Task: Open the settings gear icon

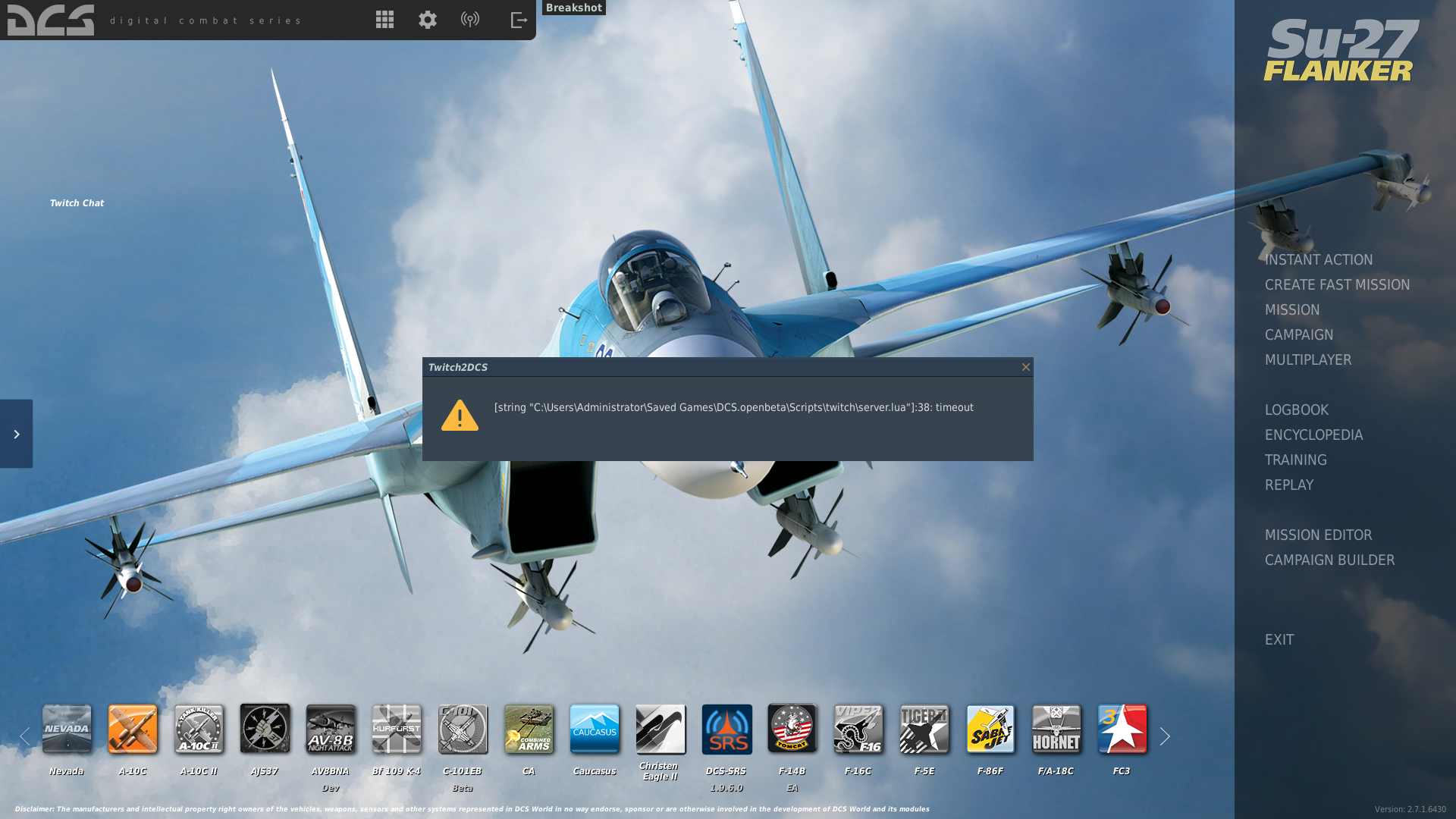Action: click(x=428, y=20)
